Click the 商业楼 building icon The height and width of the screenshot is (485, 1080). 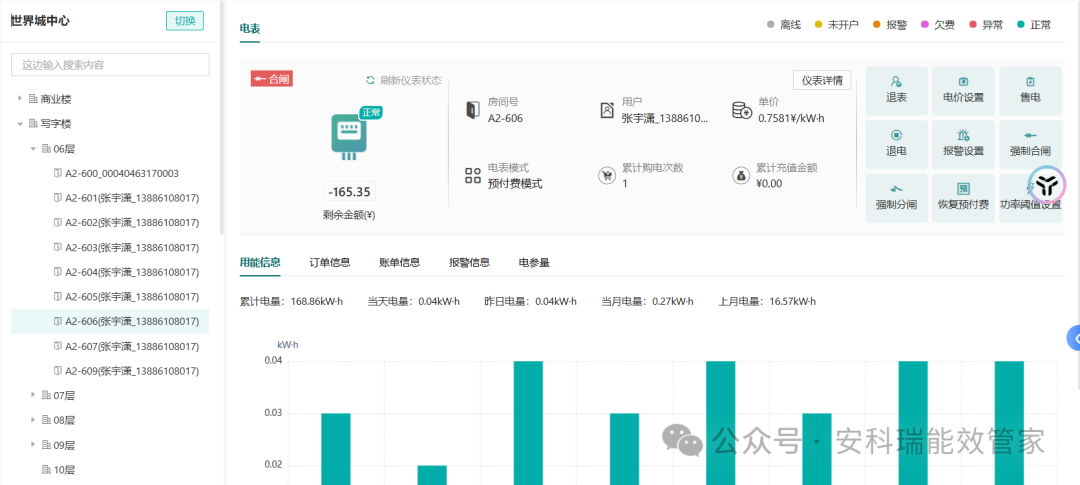[x=33, y=99]
